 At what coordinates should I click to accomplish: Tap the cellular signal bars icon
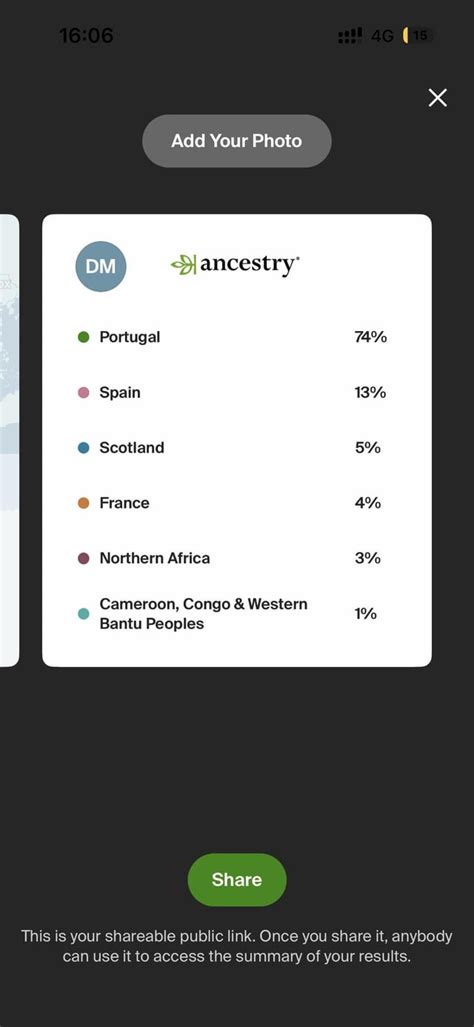350,35
